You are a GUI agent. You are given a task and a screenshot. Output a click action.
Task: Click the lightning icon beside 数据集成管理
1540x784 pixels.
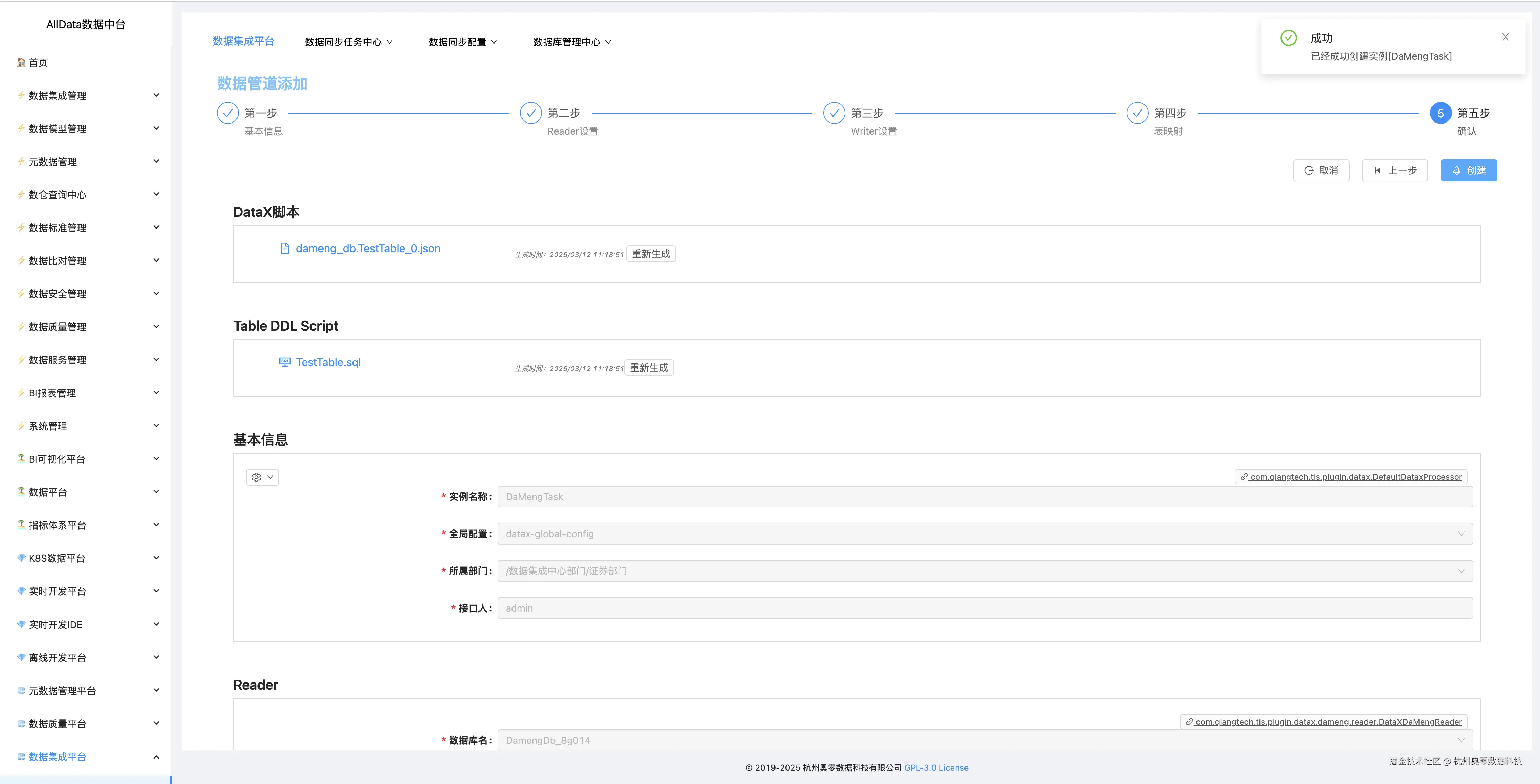(x=20, y=95)
